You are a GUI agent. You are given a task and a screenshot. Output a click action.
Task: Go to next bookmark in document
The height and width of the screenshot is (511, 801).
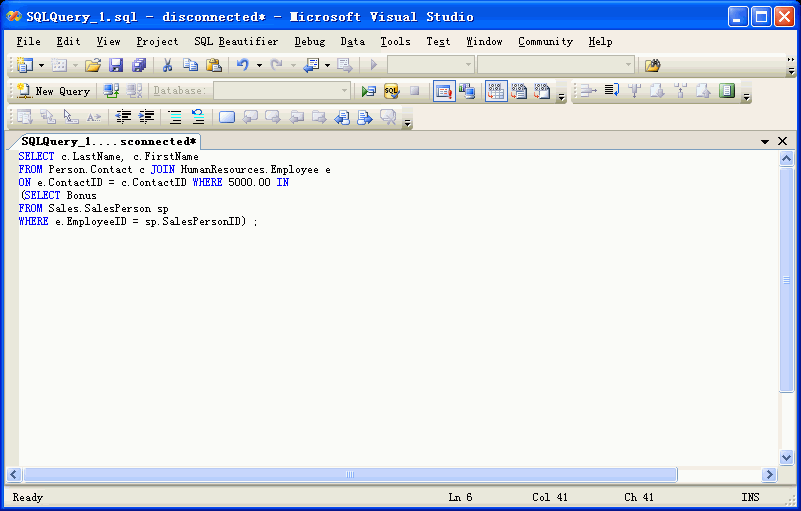coord(365,118)
